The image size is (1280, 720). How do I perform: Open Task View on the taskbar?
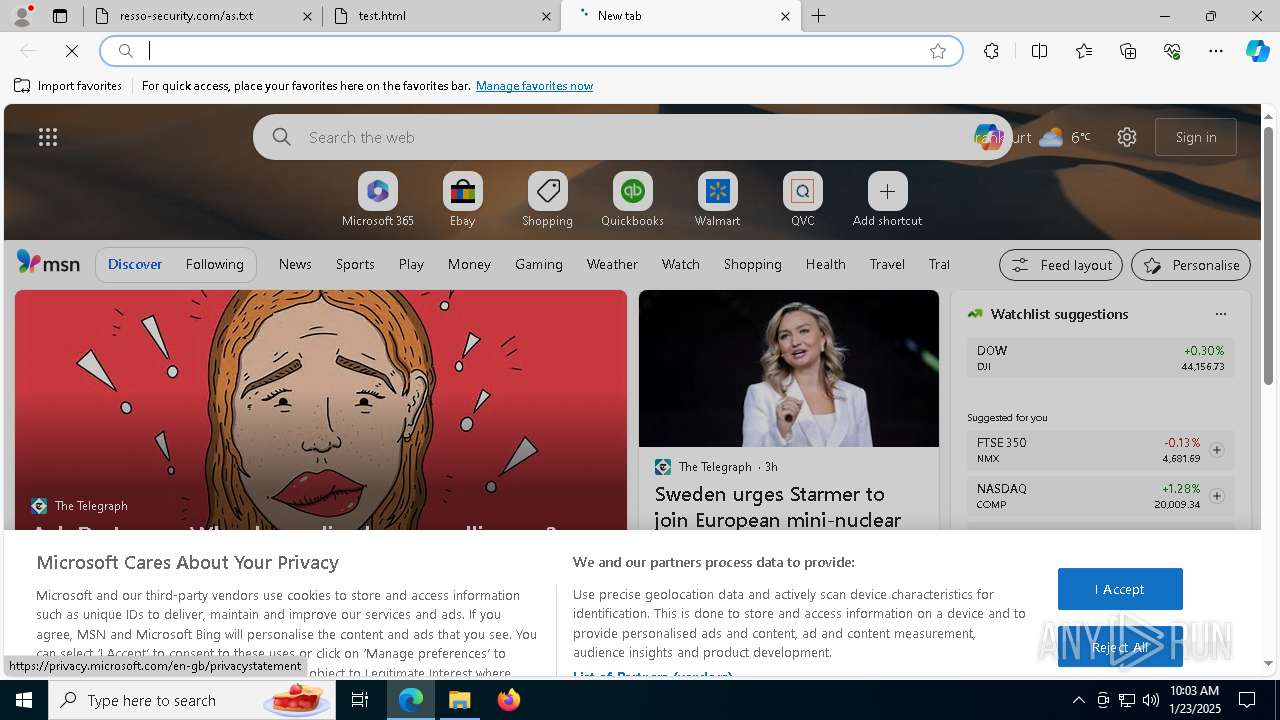pos(360,700)
